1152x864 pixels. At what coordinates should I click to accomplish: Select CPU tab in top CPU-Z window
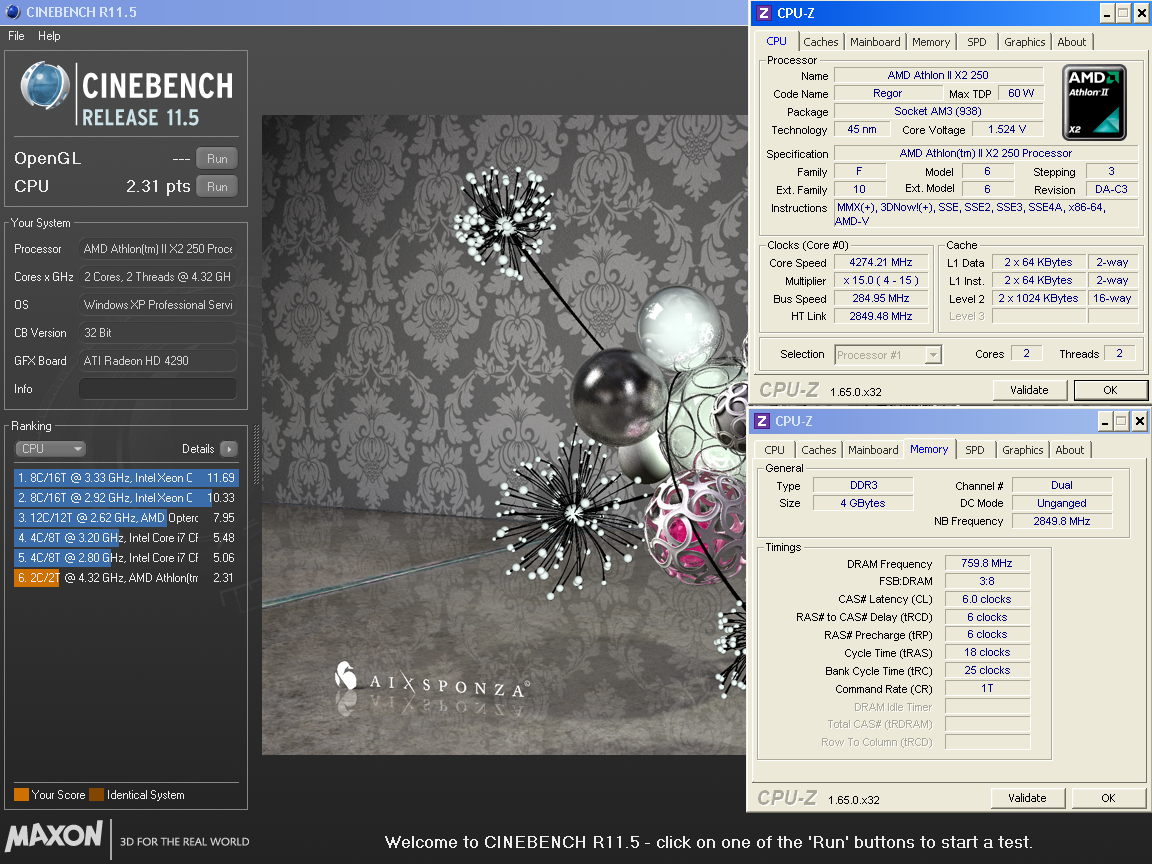pyautogui.click(x=777, y=41)
